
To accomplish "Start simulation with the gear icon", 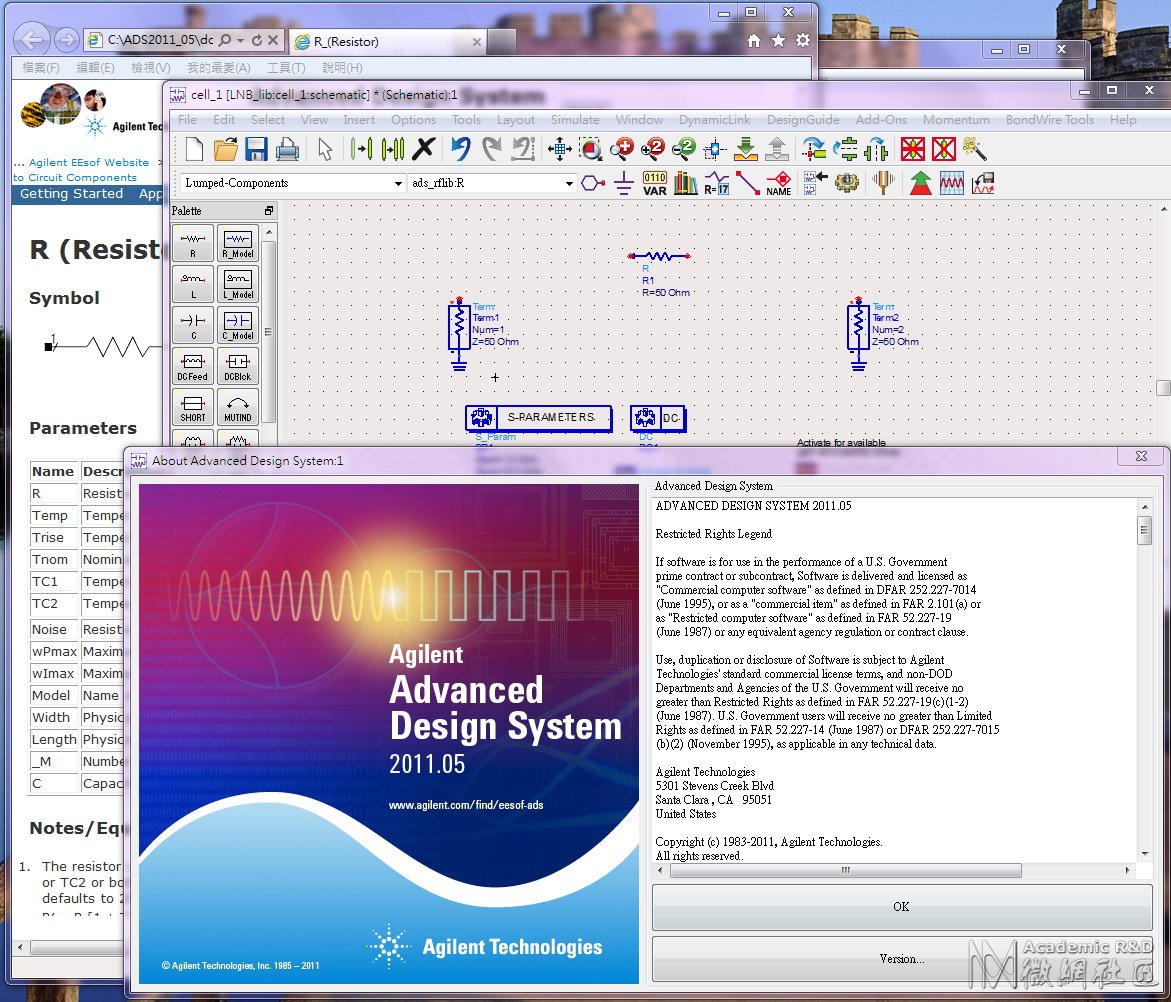I will coord(847,183).
